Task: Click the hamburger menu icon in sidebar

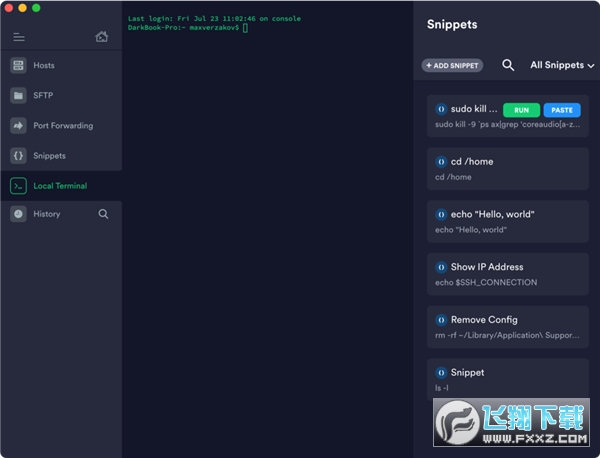Action: pos(18,37)
